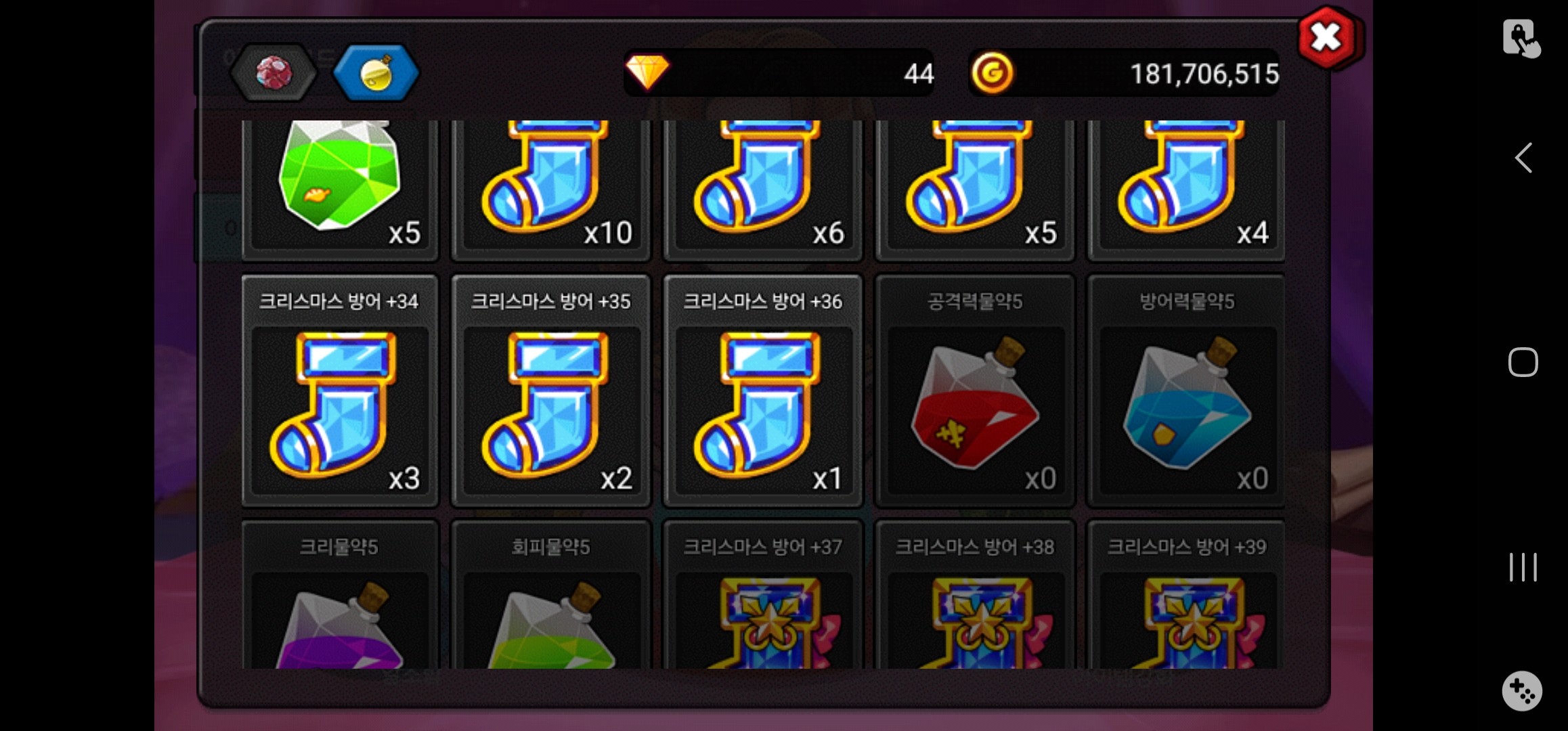Screen dimensions: 1568x731
Task: Tap the Android back arrow
Action: click(x=1523, y=158)
